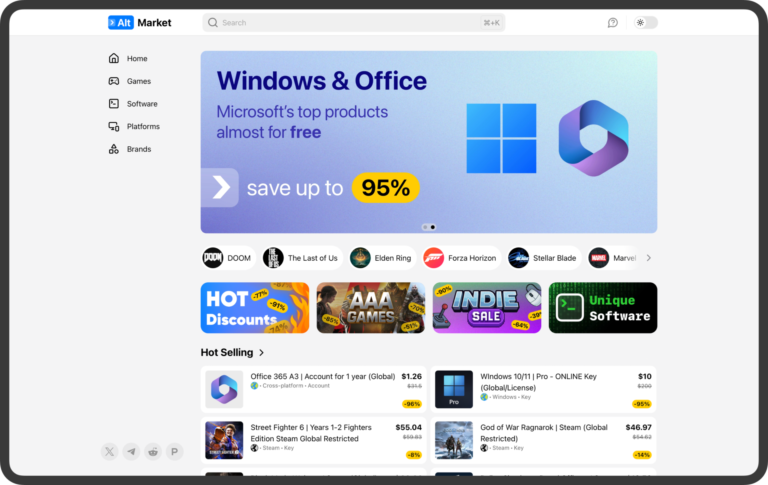Open the HOT Discounts banner

[x=255, y=308]
